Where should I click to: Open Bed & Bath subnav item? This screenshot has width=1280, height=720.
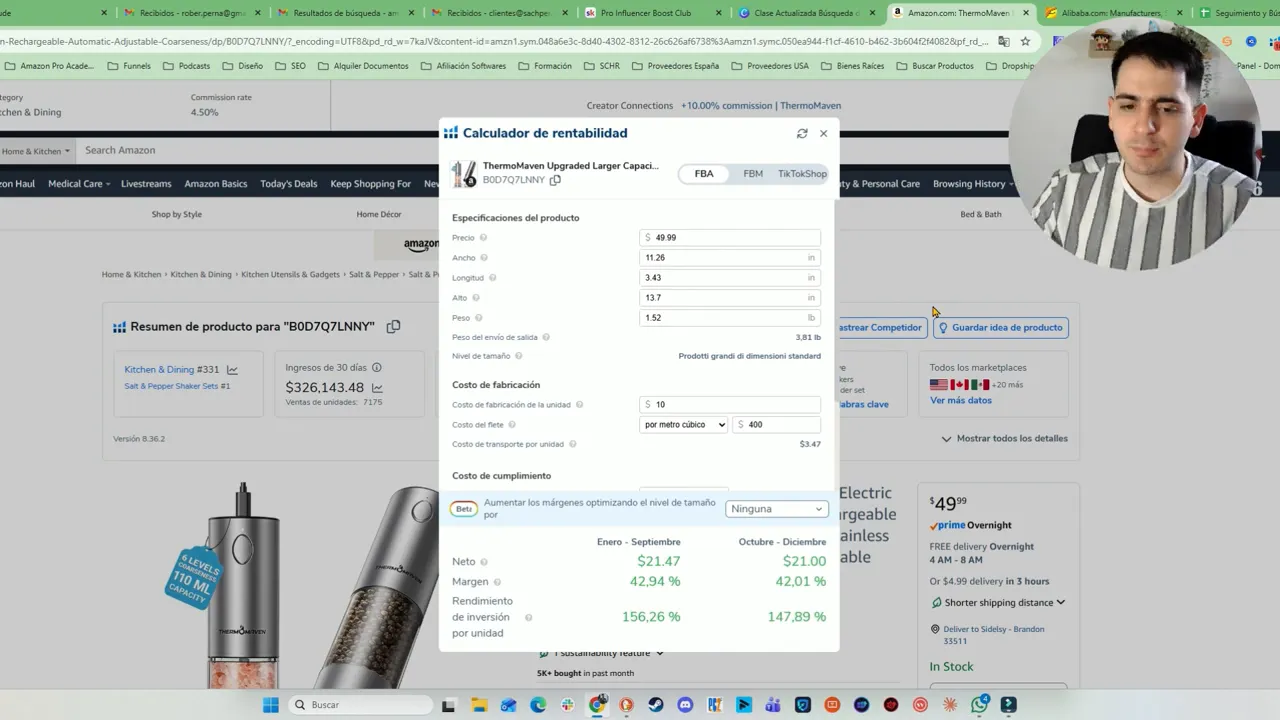(x=981, y=214)
